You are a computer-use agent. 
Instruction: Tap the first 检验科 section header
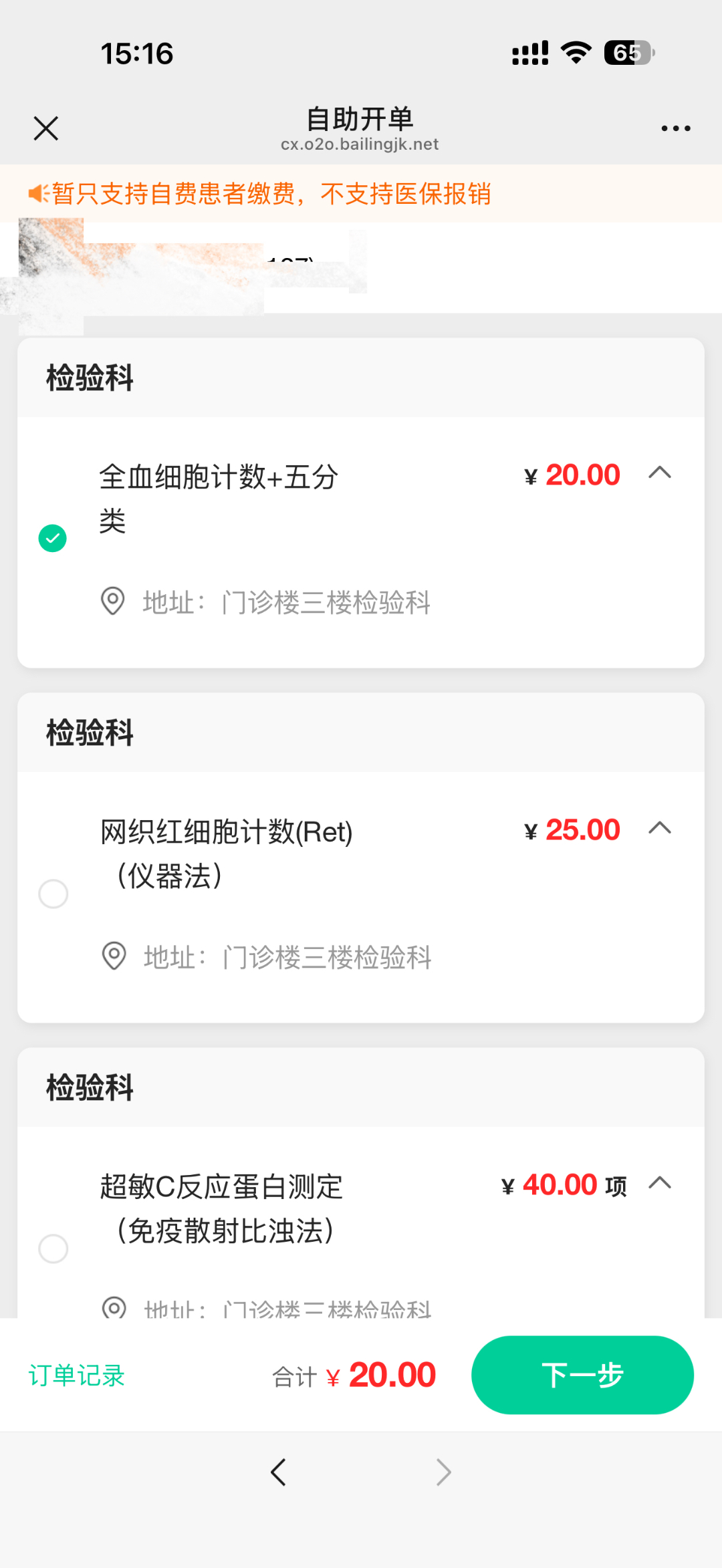point(90,378)
